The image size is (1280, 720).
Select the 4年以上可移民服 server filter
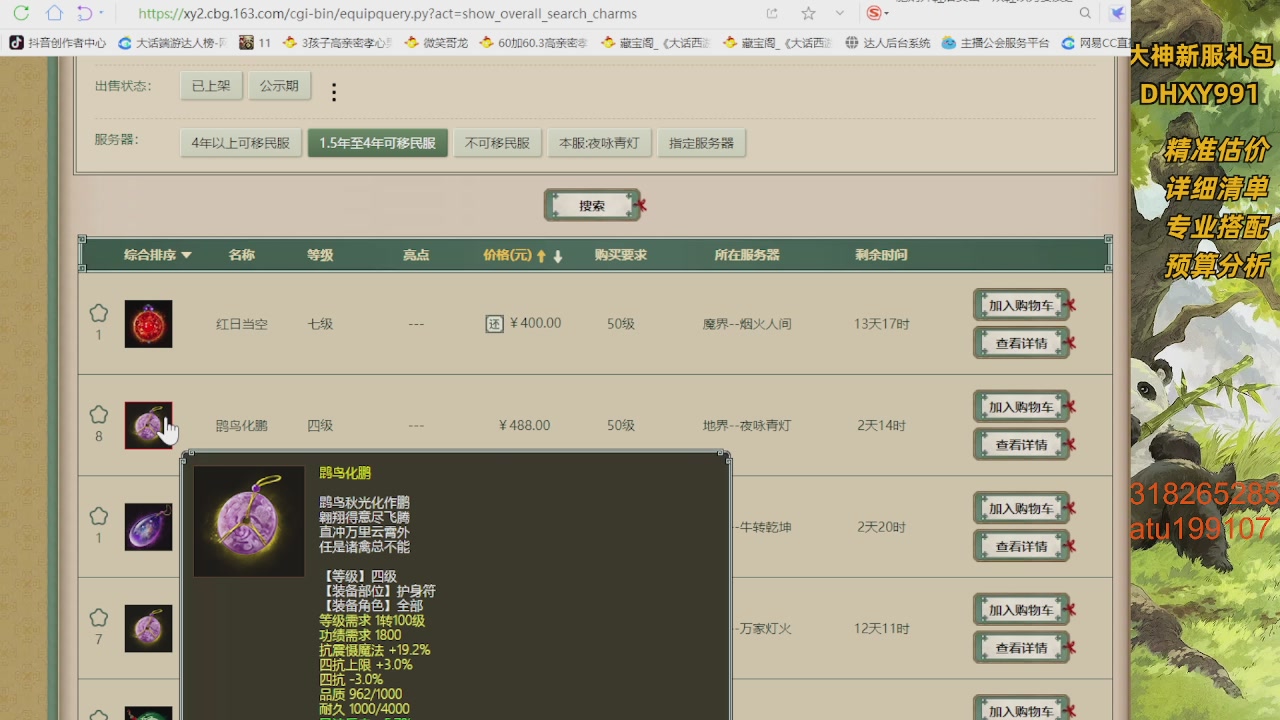[x=241, y=143]
